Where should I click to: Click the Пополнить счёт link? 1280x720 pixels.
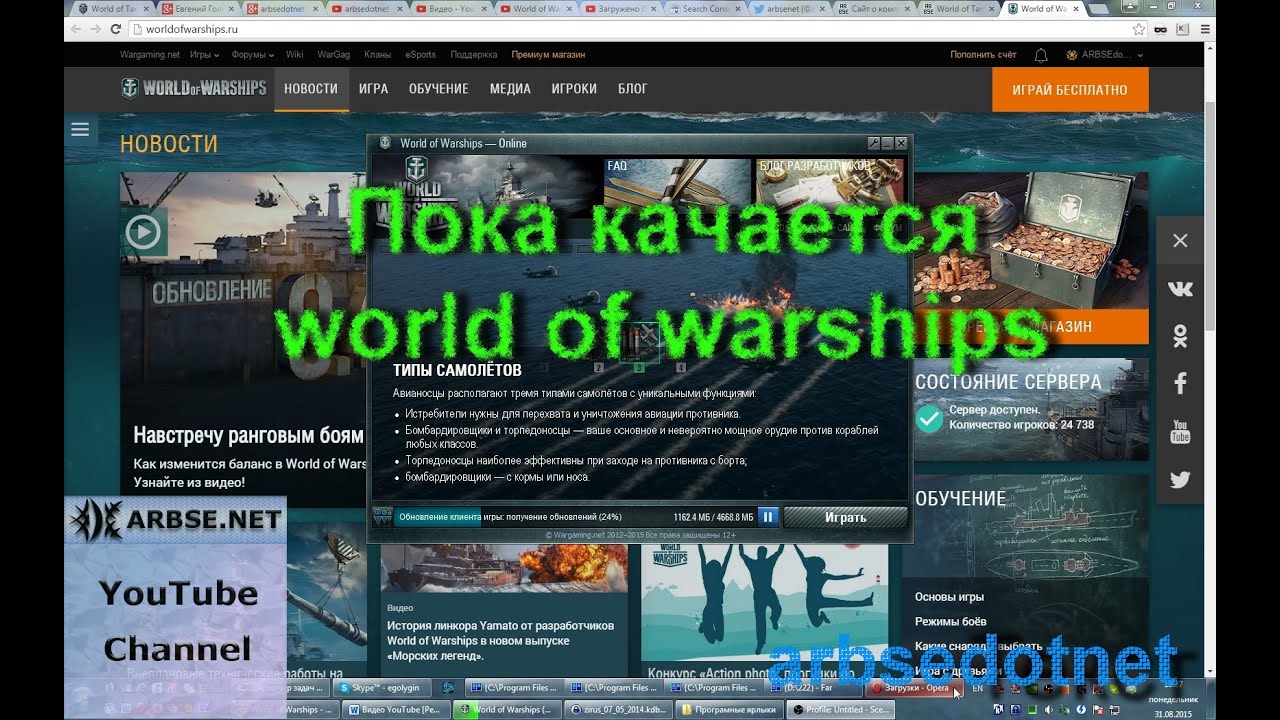pyautogui.click(x=983, y=55)
